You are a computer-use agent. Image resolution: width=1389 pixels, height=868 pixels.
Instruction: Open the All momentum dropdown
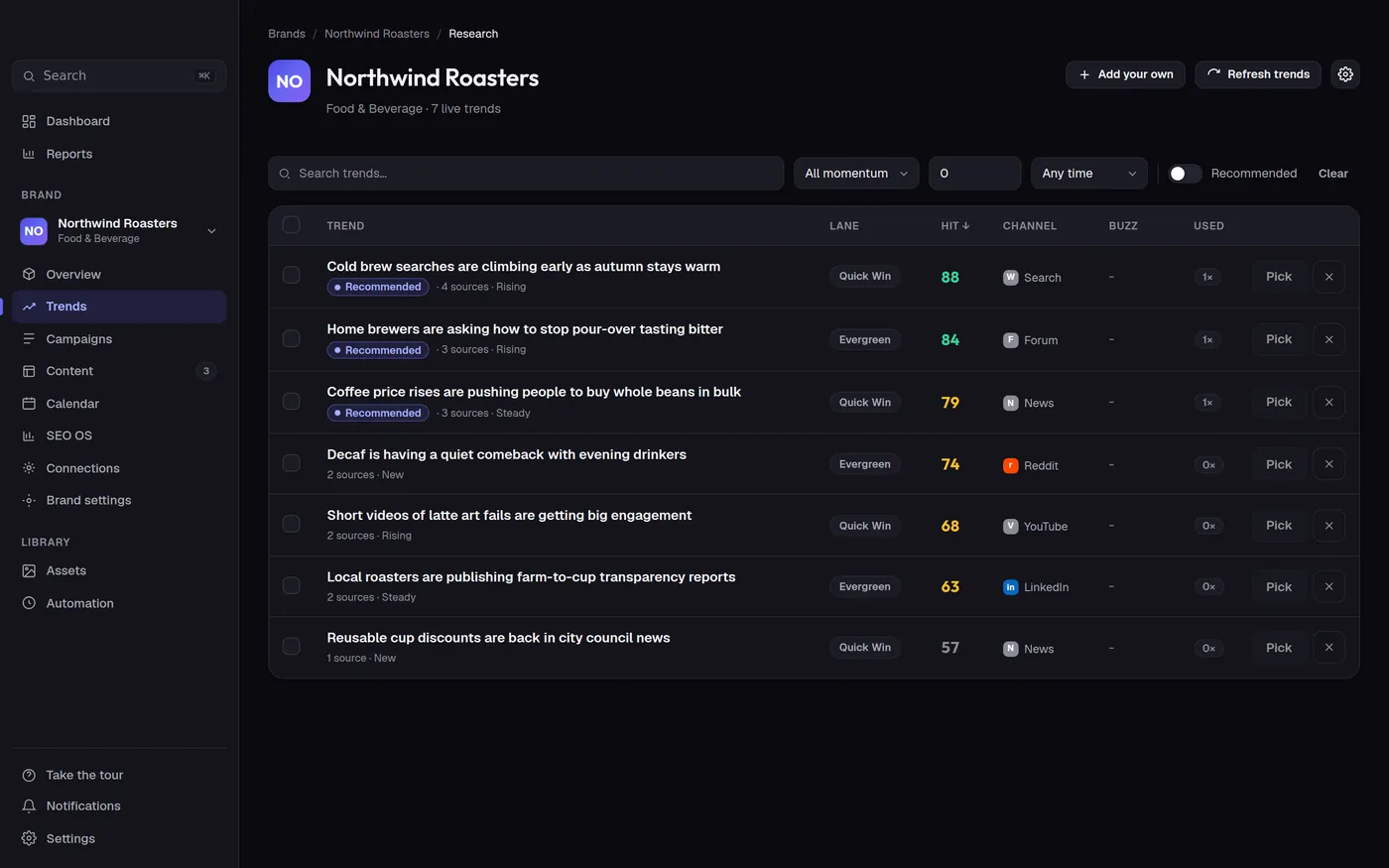coord(856,174)
